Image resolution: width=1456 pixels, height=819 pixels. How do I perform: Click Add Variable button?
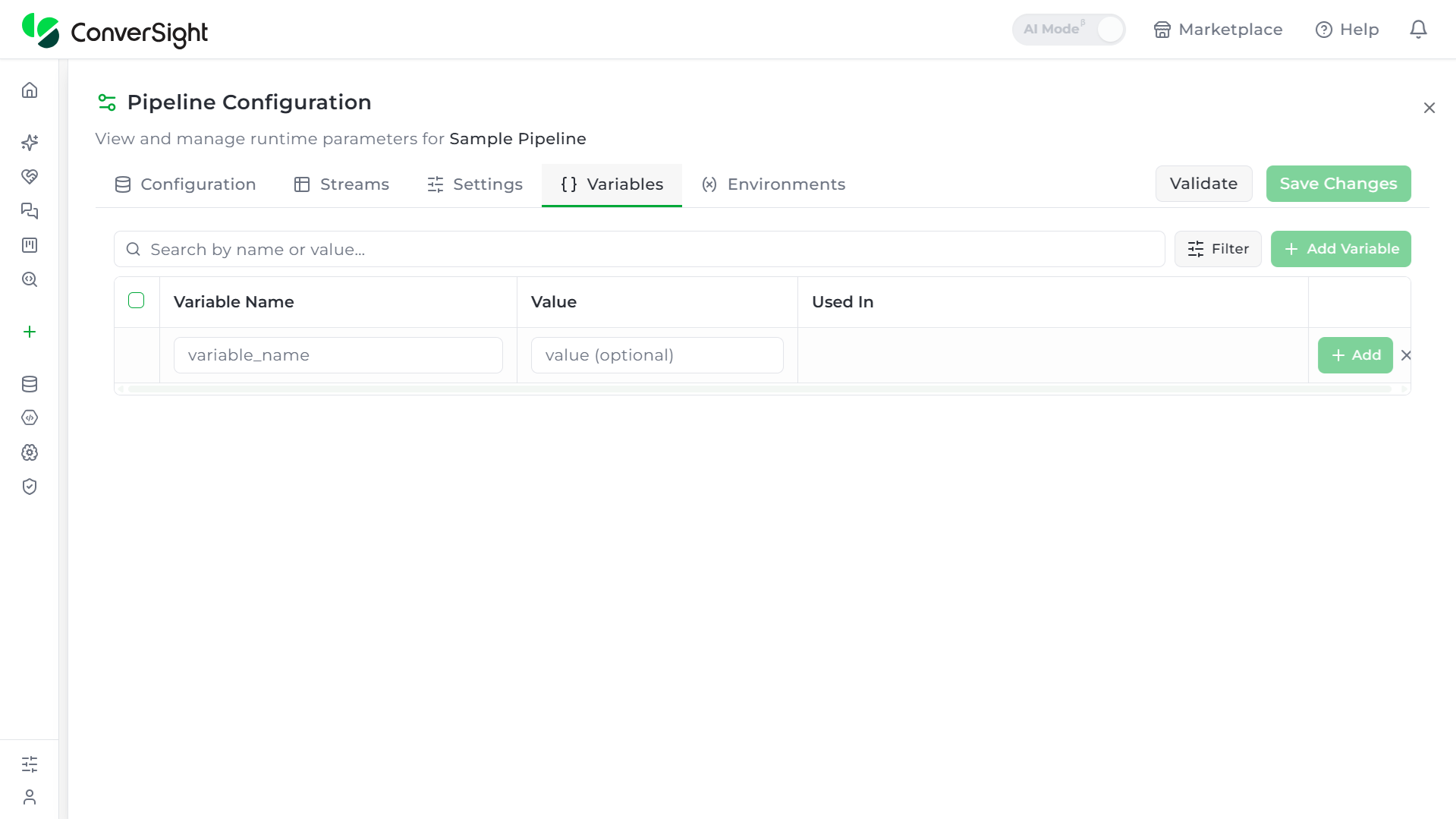(x=1341, y=249)
